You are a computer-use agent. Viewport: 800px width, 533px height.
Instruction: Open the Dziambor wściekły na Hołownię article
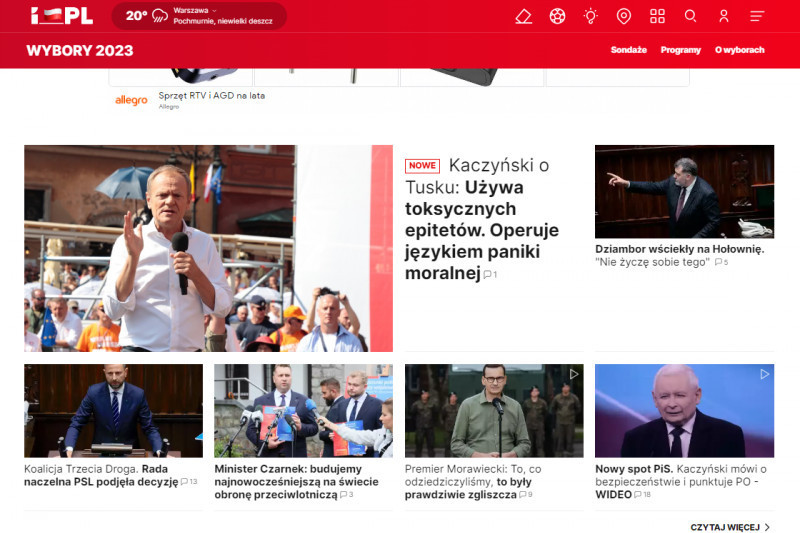[x=679, y=249]
